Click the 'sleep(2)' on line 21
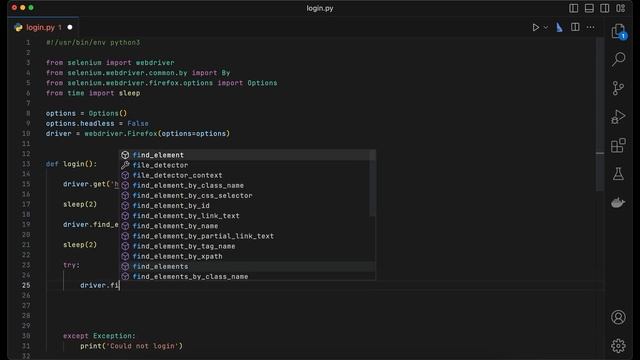Viewport: 640px width, 360px height. [x=80, y=245]
